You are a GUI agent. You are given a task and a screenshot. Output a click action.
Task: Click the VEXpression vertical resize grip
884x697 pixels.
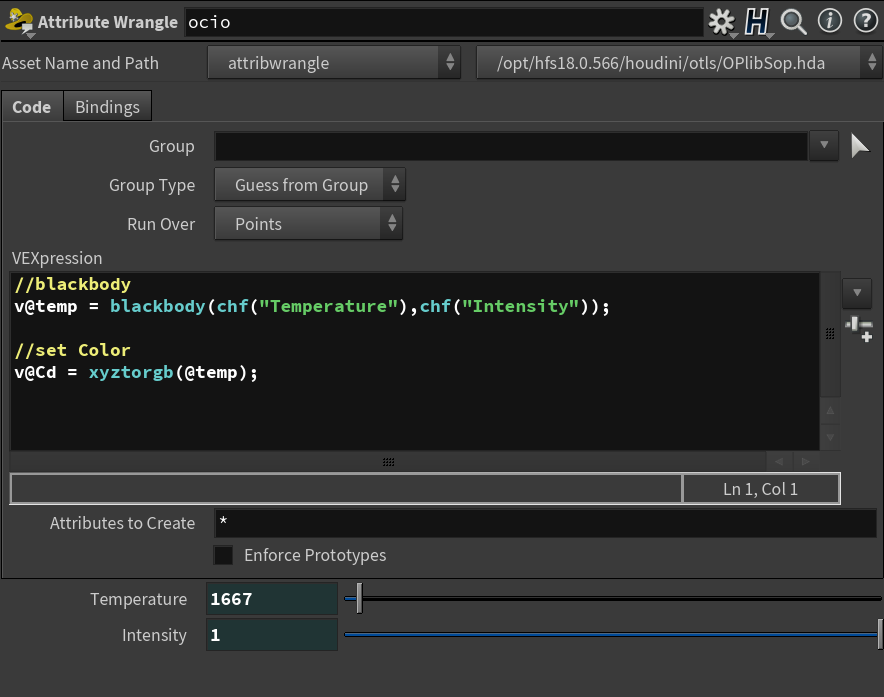click(x=830, y=334)
